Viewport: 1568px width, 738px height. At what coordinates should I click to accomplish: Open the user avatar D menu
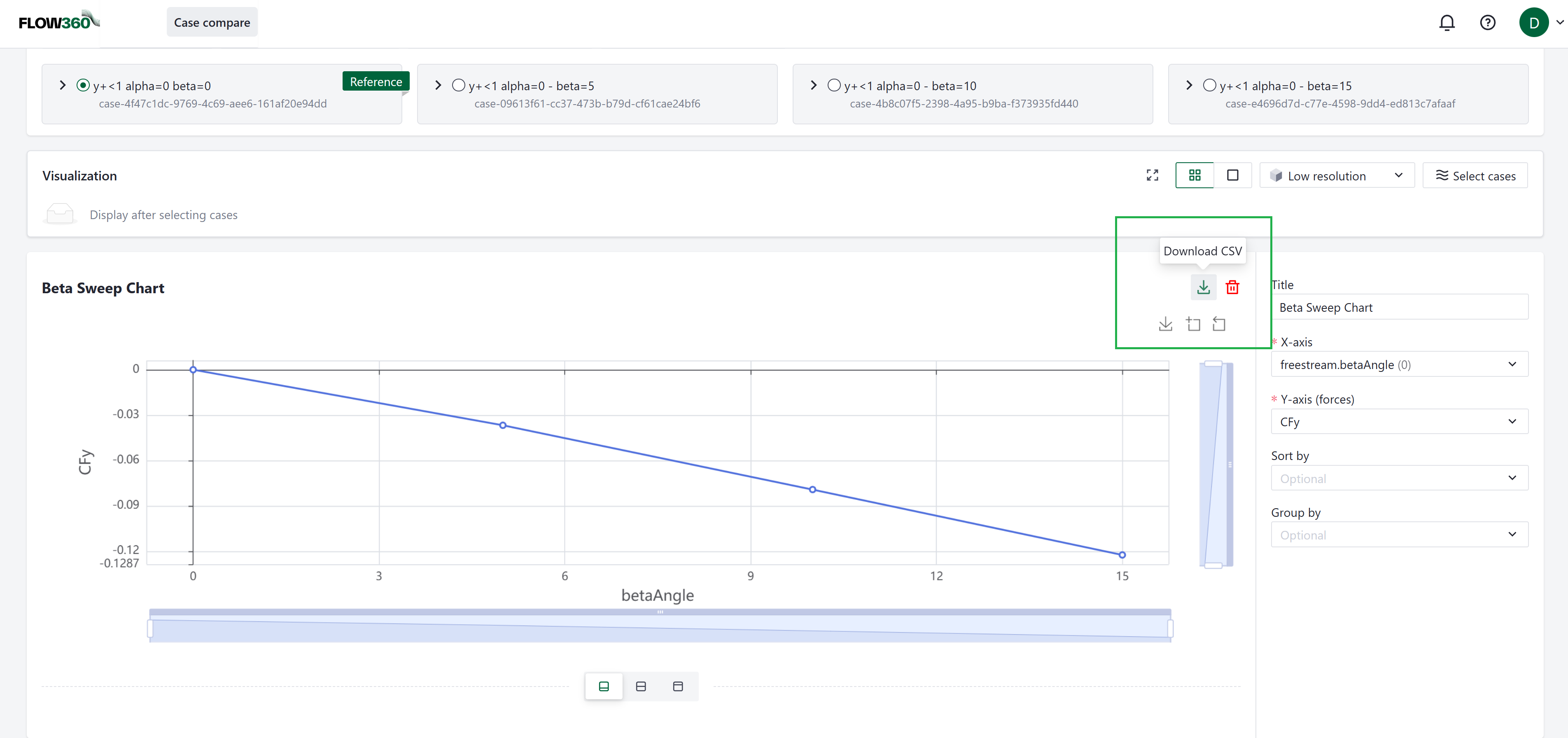[x=1533, y=23]
